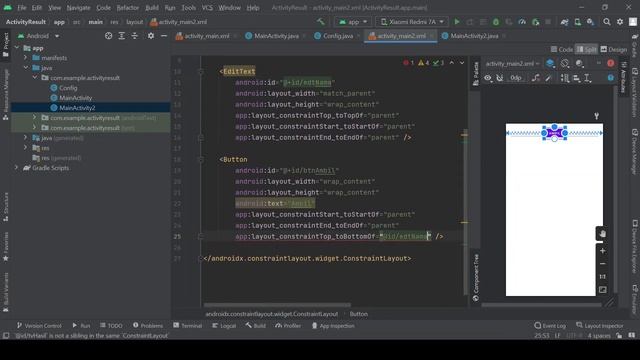Click the Infer Constraints magic wand
Screen dimensions: 640x360
click(x=548, y=78)
